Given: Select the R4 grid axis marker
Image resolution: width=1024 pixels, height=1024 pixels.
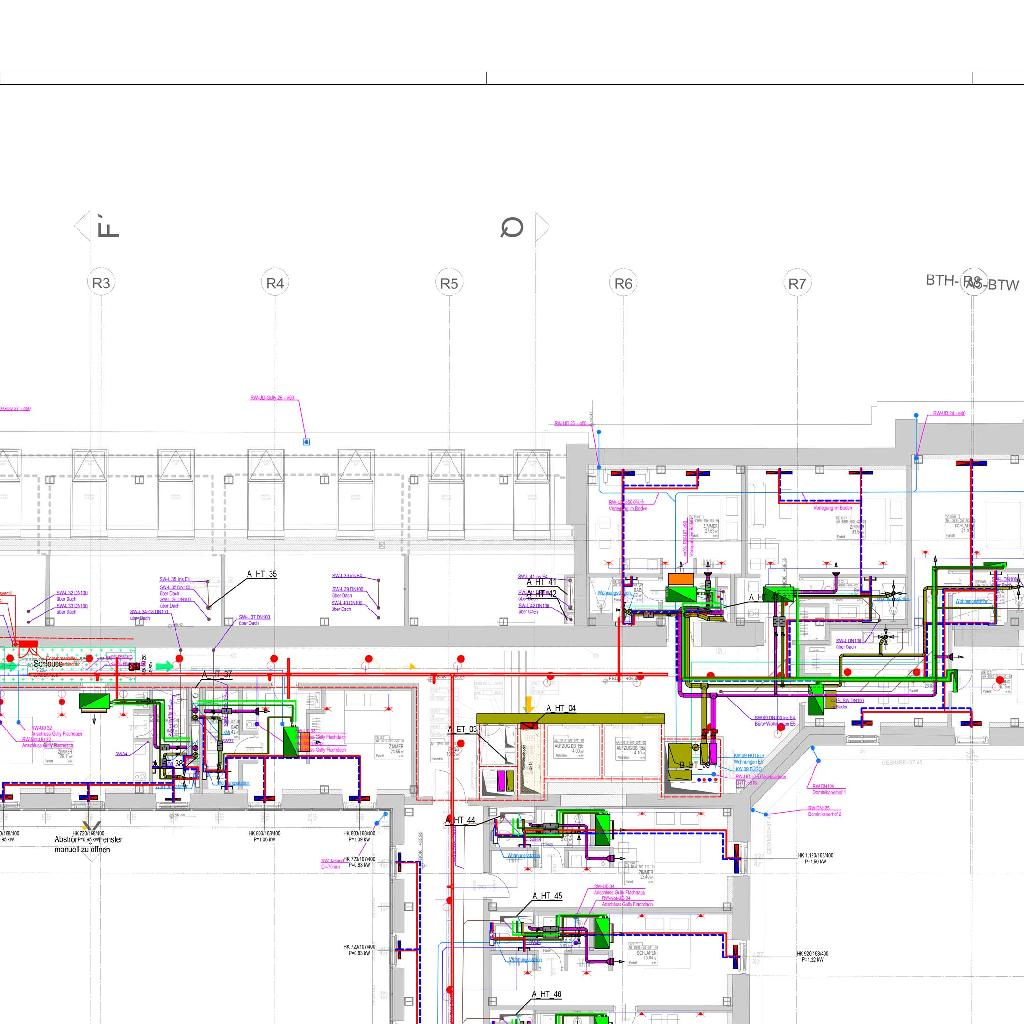Looking at the screenshot, I should click(275, 283).
